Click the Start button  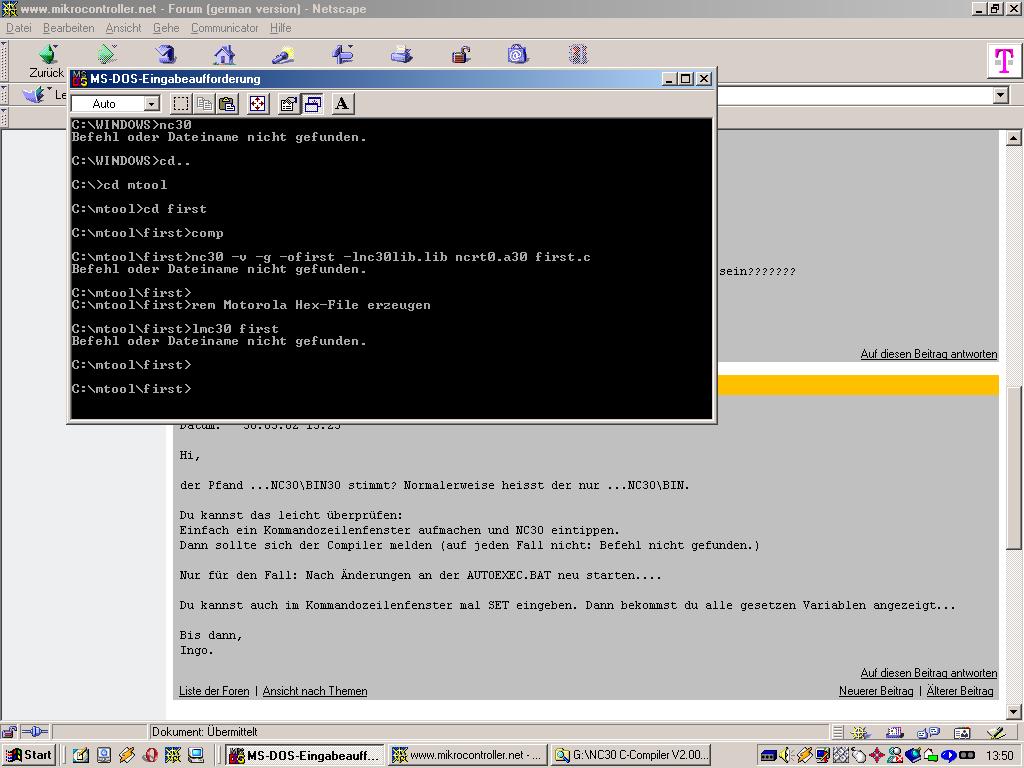[29, 756]
